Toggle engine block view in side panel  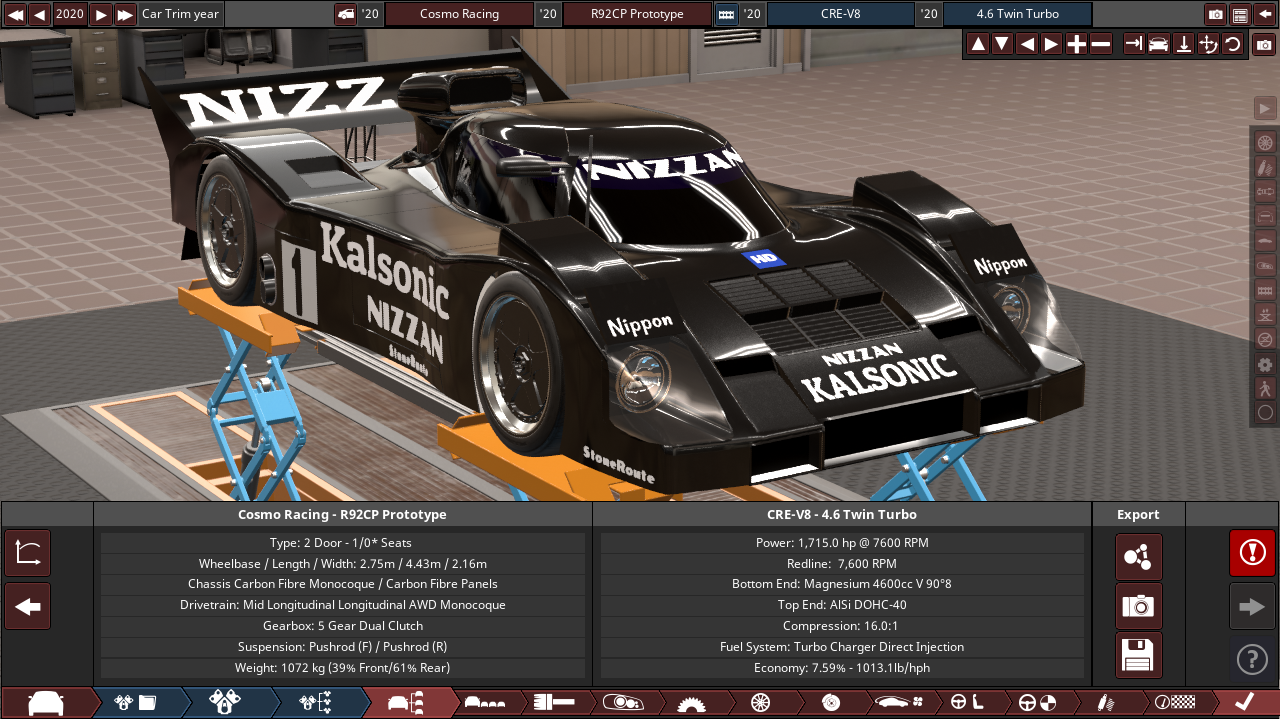click(1265, 290)
